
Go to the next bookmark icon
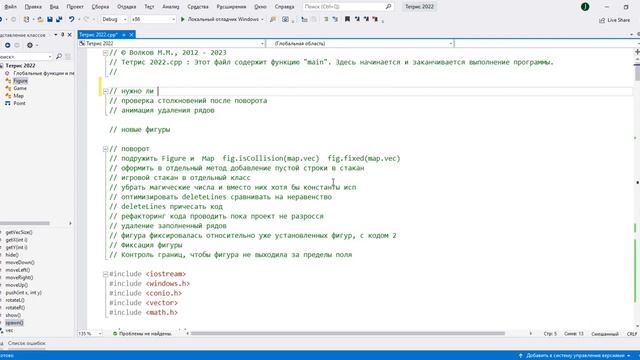[366, 19]
